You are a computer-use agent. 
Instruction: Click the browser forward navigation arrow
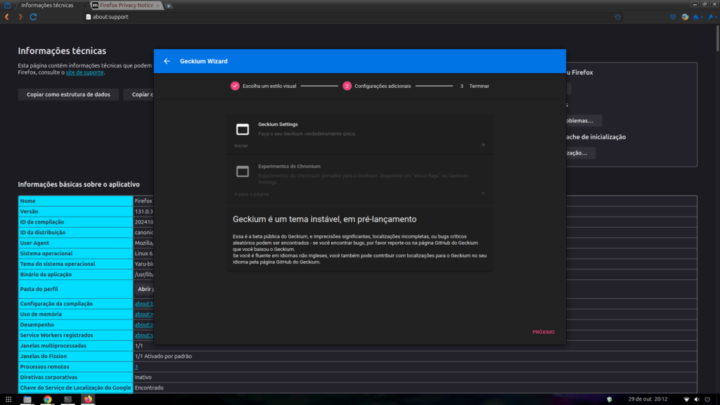tap(20, 17)
